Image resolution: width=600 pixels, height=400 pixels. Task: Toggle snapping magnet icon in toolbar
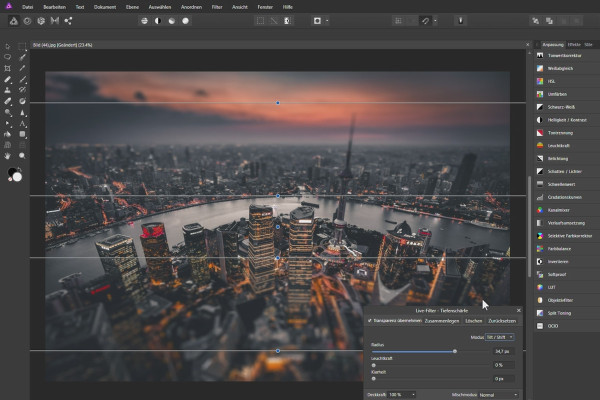point(426,21)
